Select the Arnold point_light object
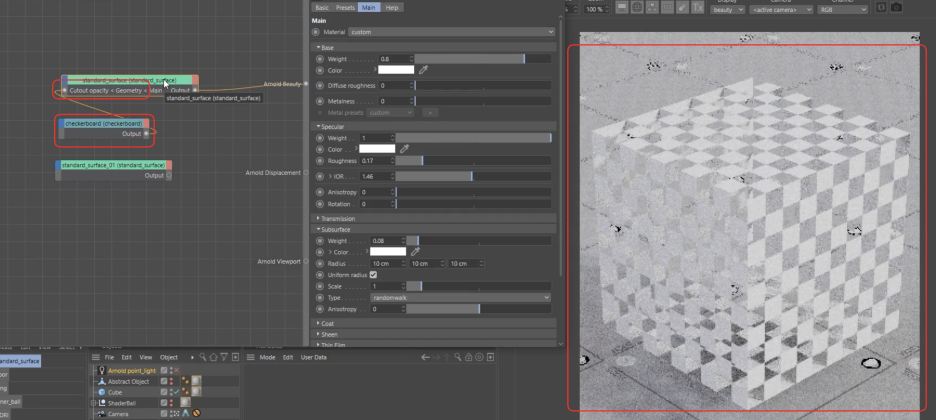The width and height of the screenshot is (936, 420). point(131,370)
